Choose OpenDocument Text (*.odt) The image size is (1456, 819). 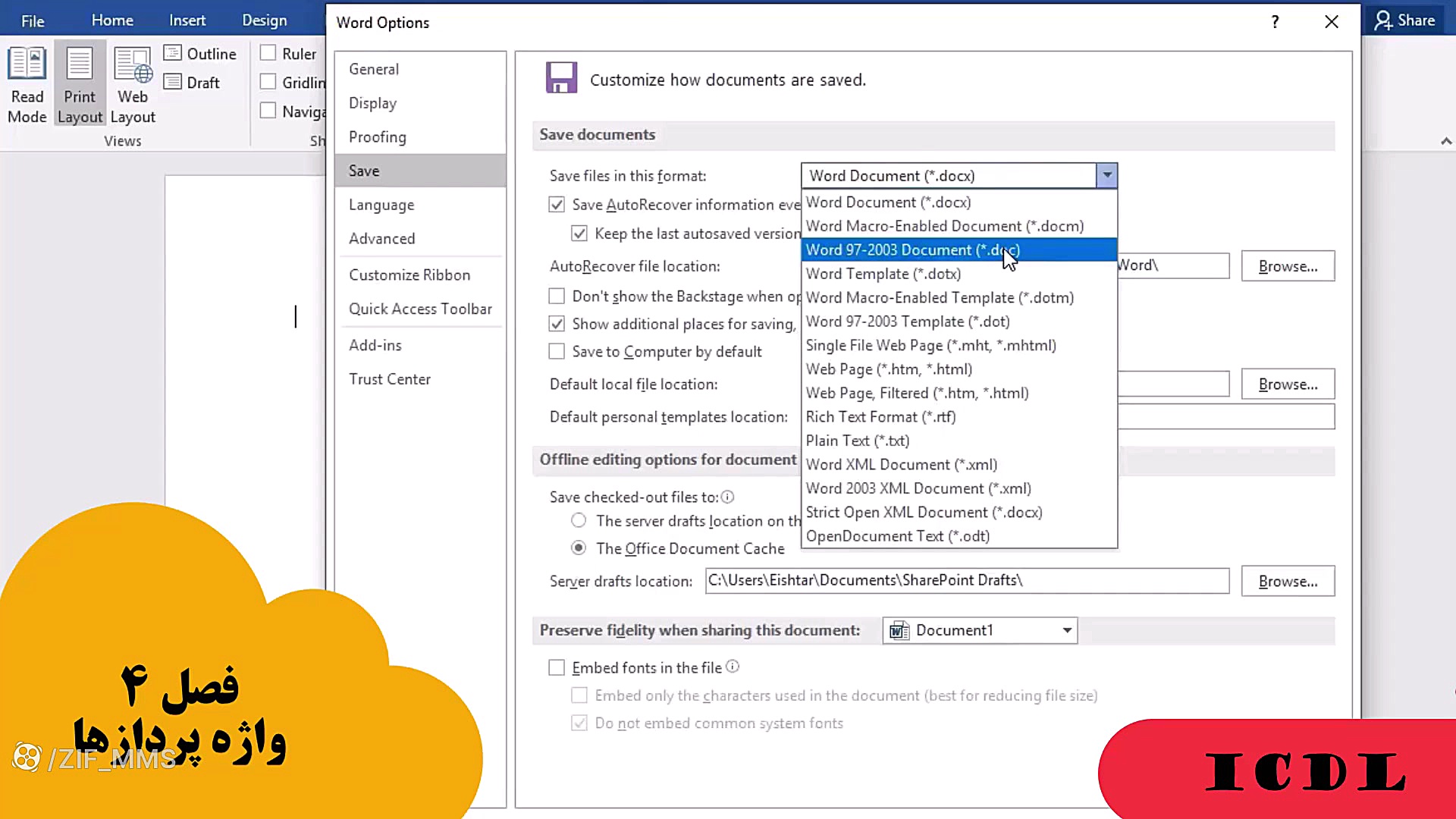click(x=959, y=536)
